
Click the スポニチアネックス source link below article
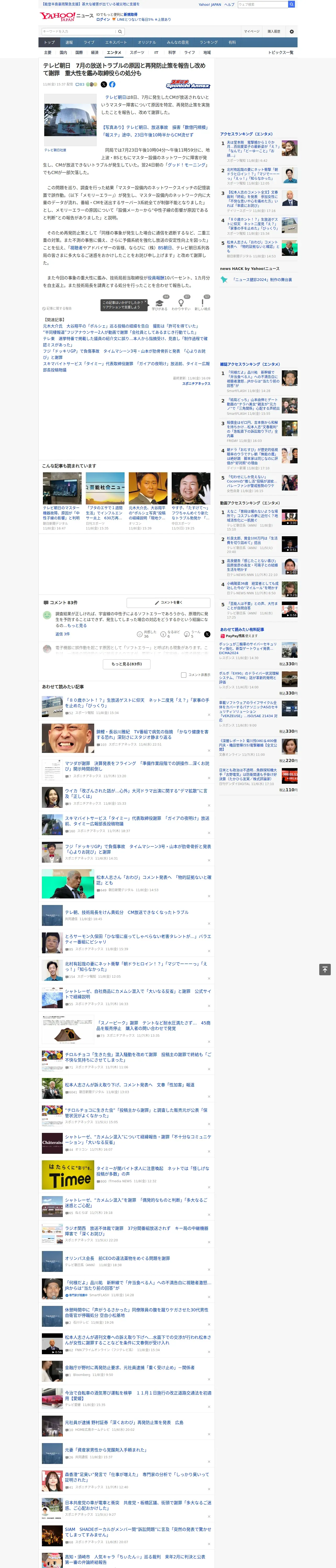pyautogui.click(x=196, y=383)
